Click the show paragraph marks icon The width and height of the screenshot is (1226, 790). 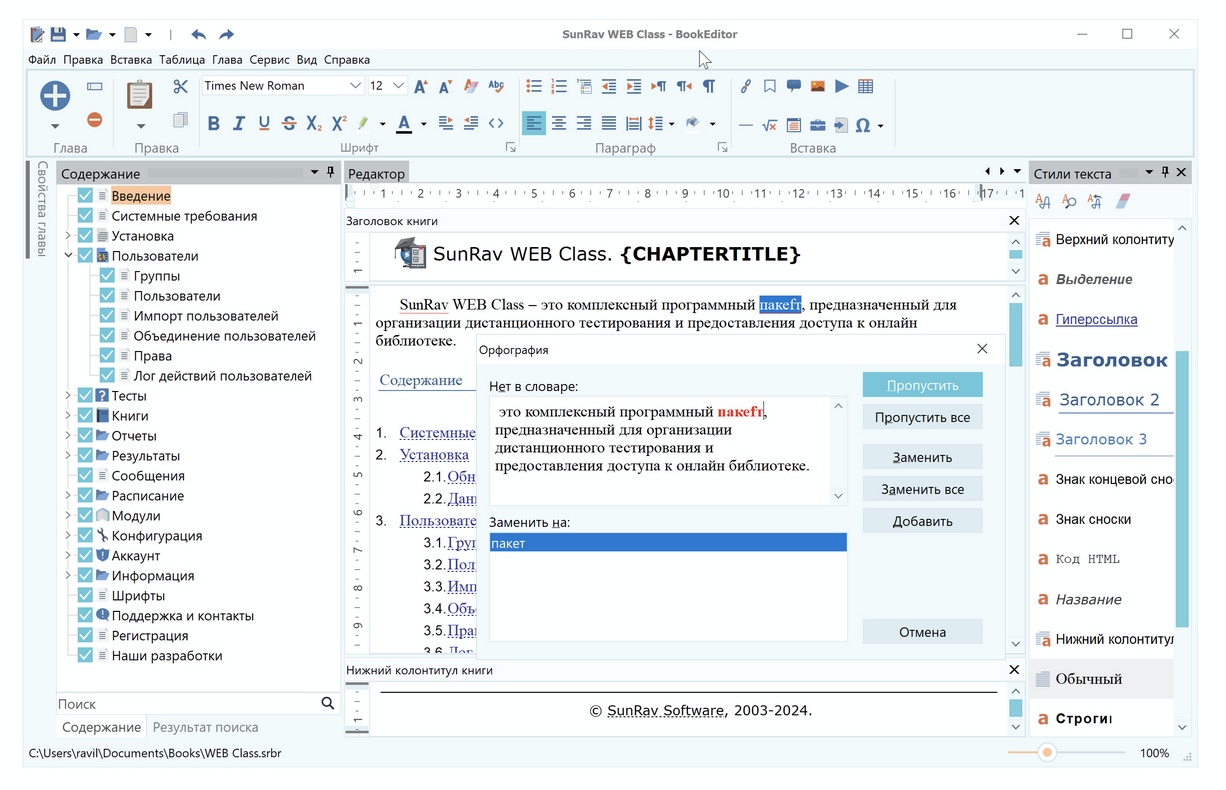tap(709, 86)
